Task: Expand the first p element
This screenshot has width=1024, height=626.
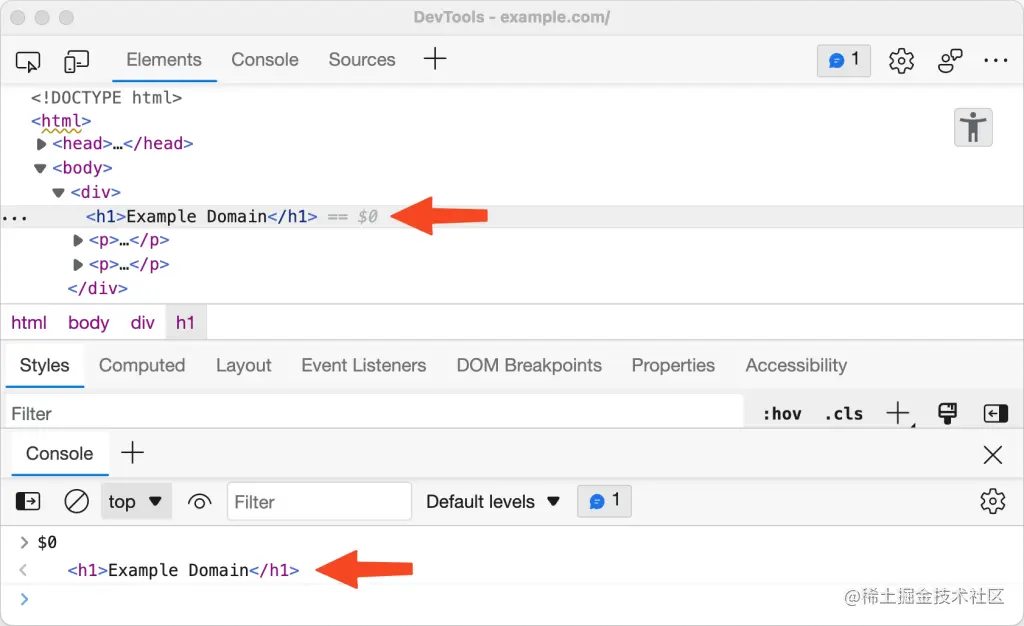Action: pos(78,240)
